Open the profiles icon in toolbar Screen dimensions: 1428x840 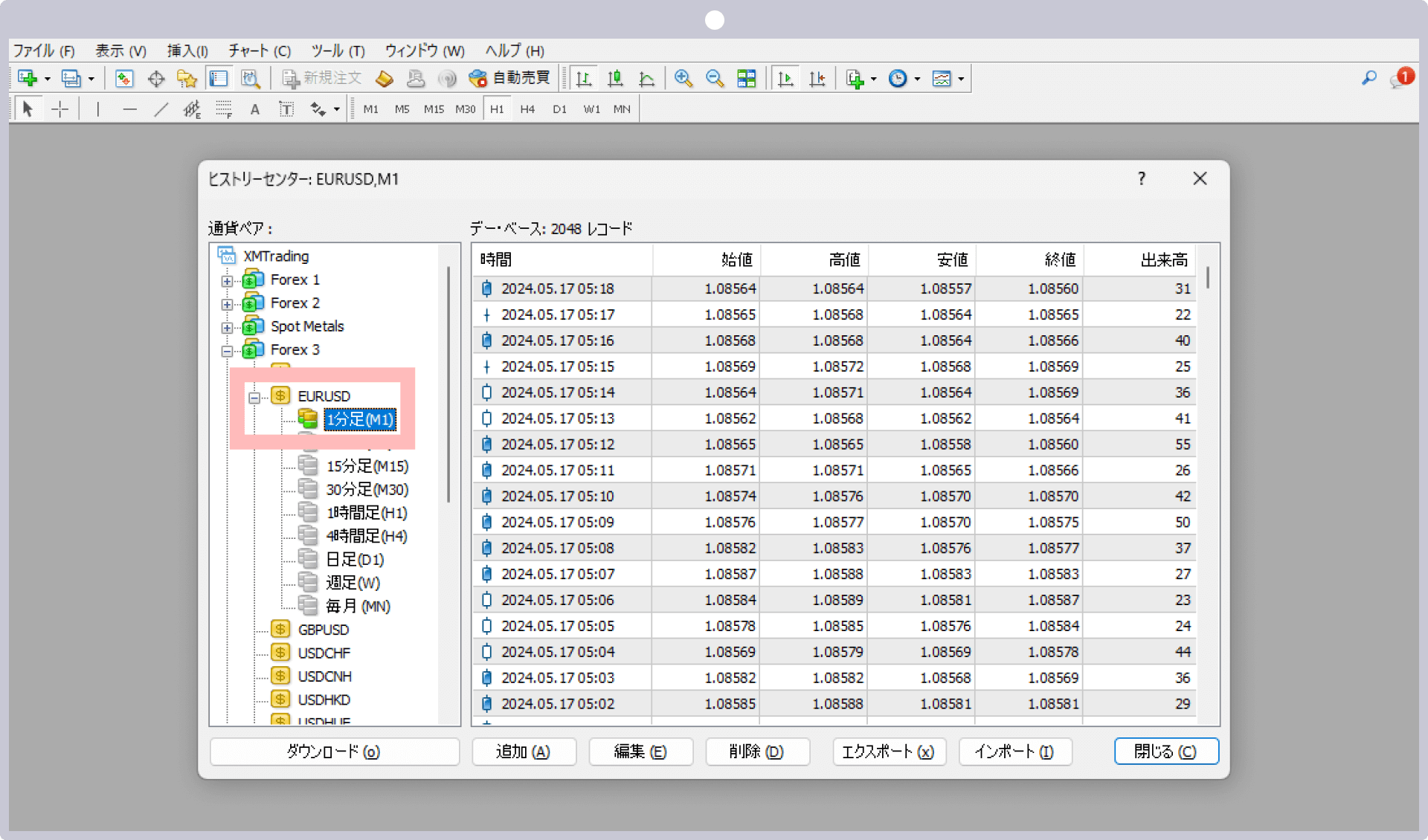71,78
